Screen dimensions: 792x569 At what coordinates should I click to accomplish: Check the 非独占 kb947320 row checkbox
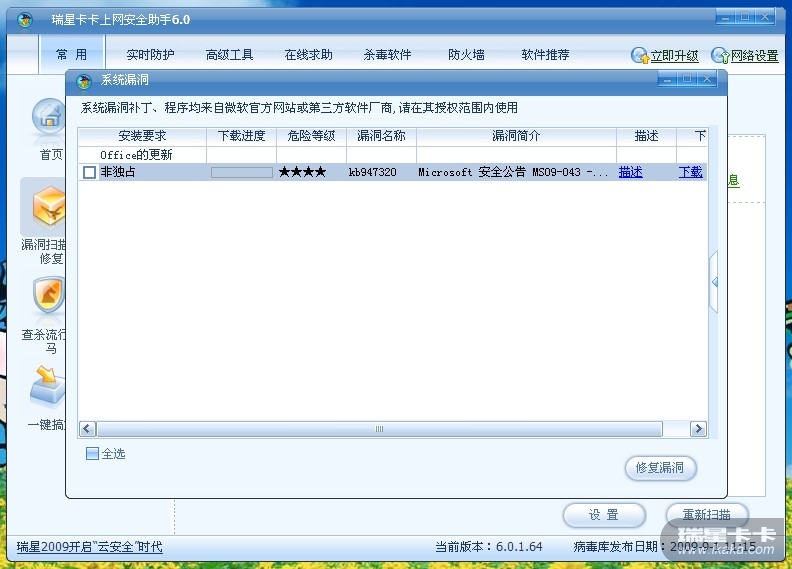click(x=89, y=173)
